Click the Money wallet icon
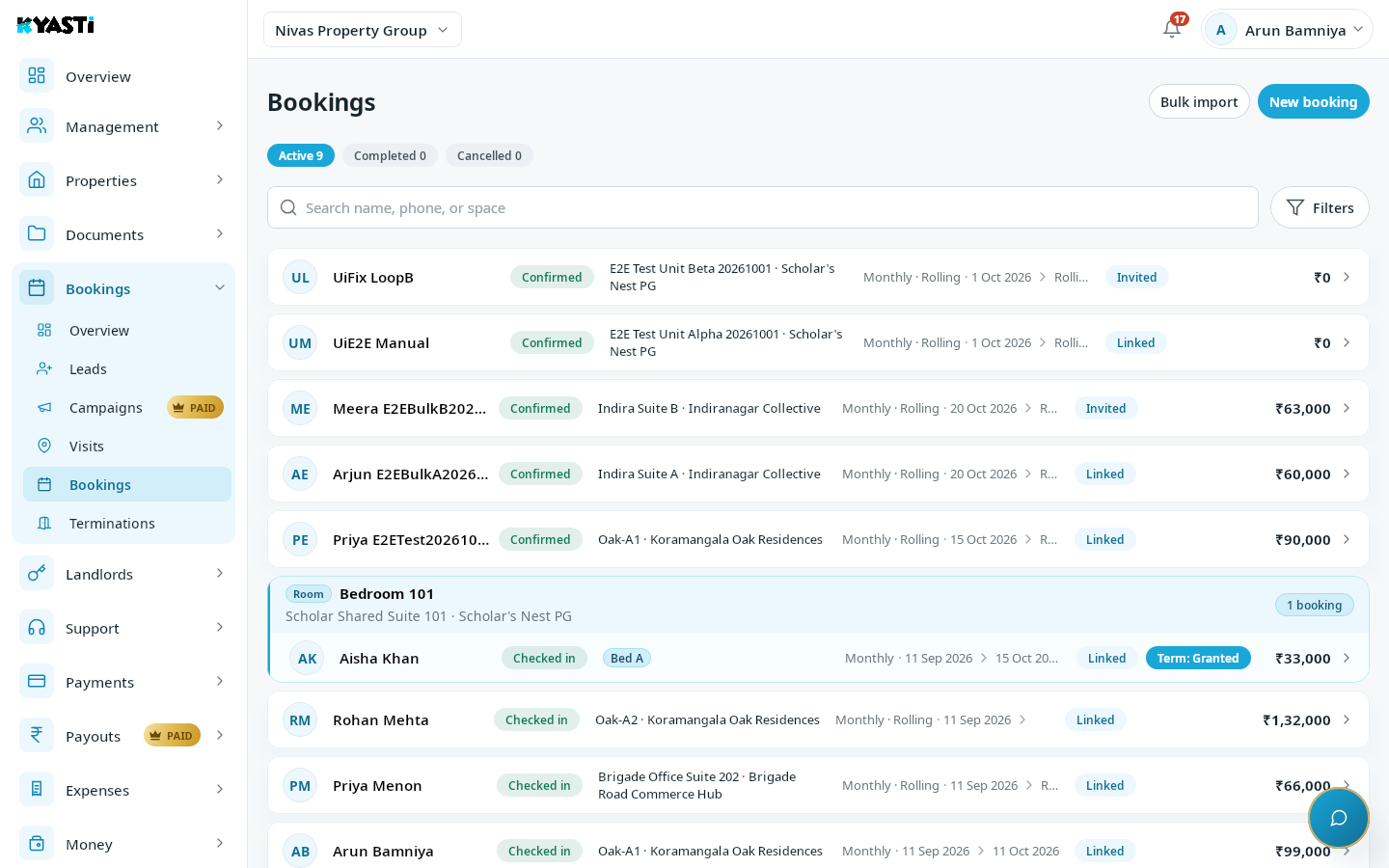 37,843
